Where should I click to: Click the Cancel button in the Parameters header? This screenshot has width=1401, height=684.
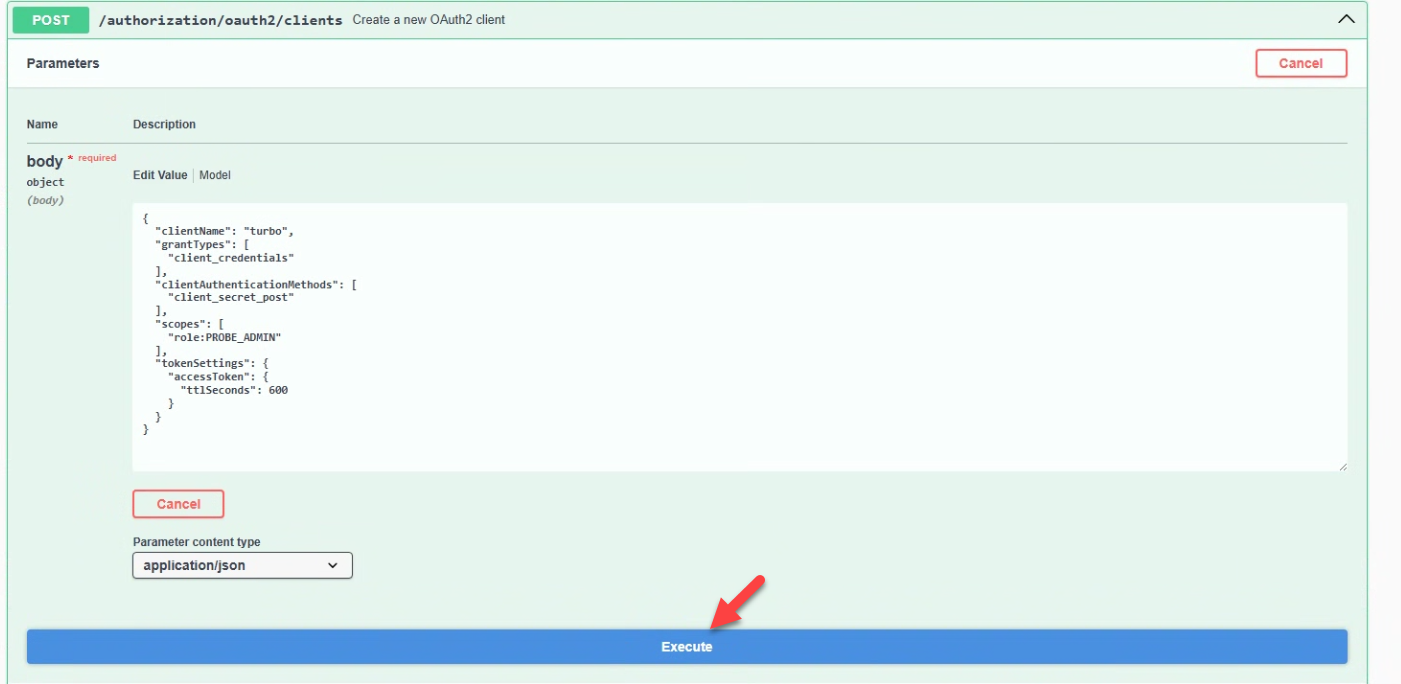pyautogui.click(x=1301, y=63)
